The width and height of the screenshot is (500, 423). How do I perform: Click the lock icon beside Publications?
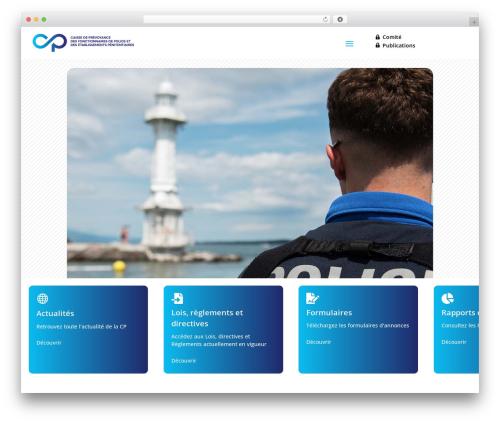377,45
